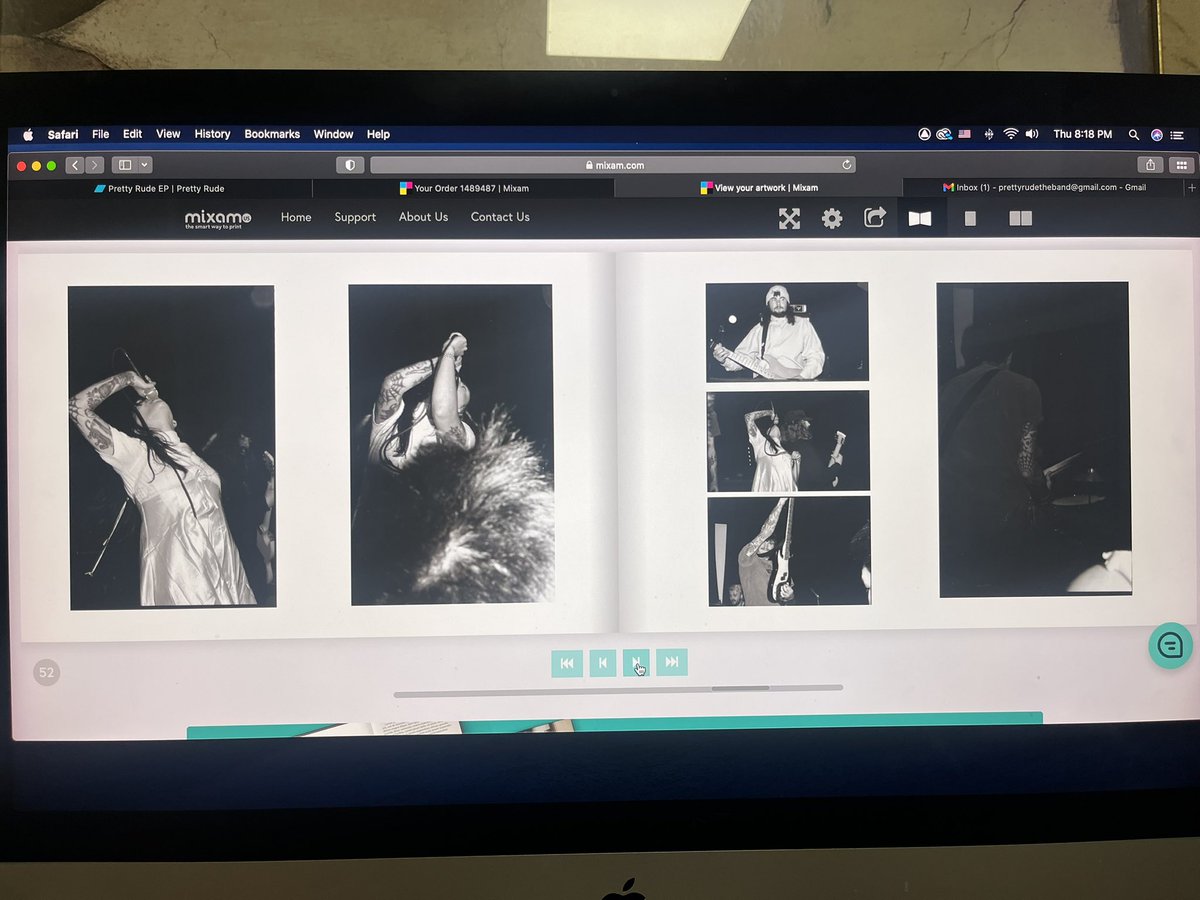Open Home link in Mixam navbar
The height and width of the screenshot is (900, 1200).
click(296, 217)
